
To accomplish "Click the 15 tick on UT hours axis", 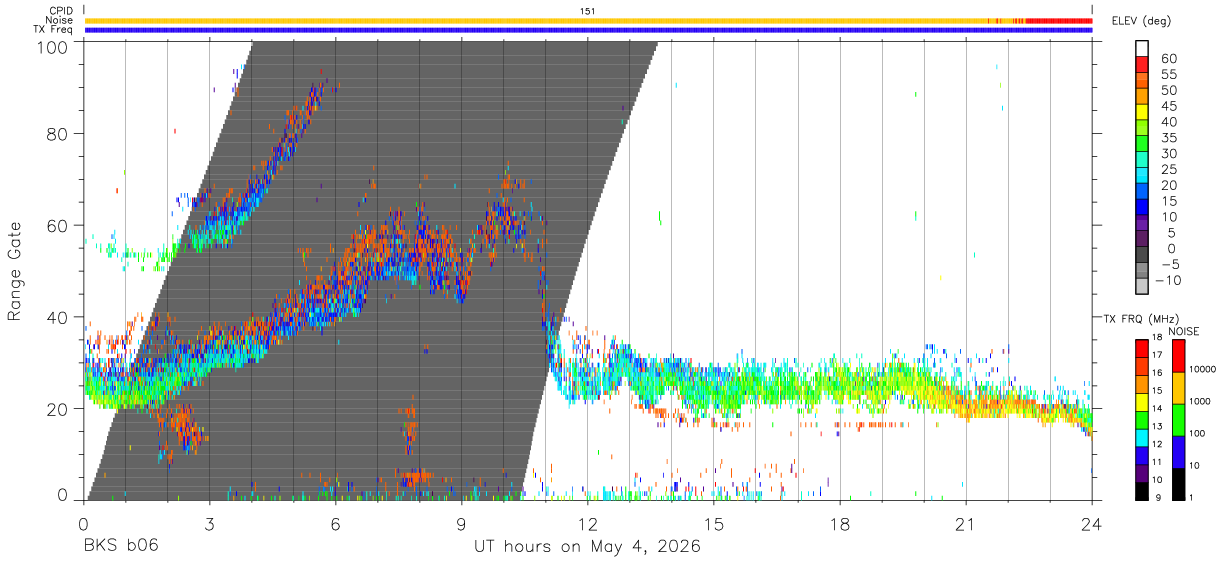I will pyautogui.click(x=714, y=524).
